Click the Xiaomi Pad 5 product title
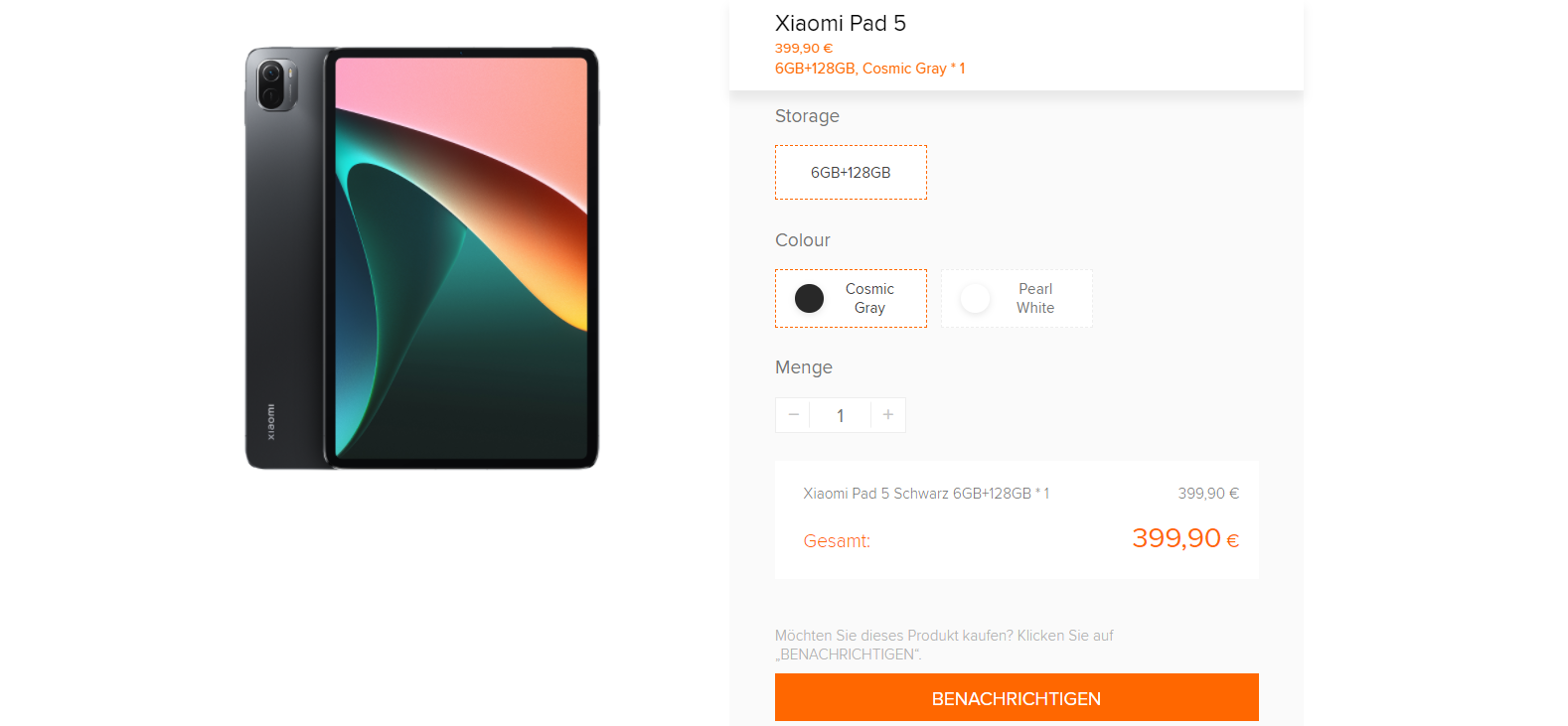This screenshot has width=1568, height=726. click(841, 24)
